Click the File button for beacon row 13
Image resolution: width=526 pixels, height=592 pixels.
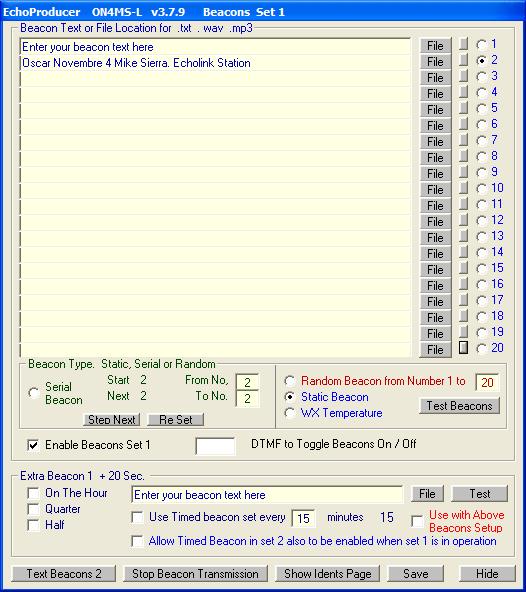pyautogui.click(x=435, y=238)
